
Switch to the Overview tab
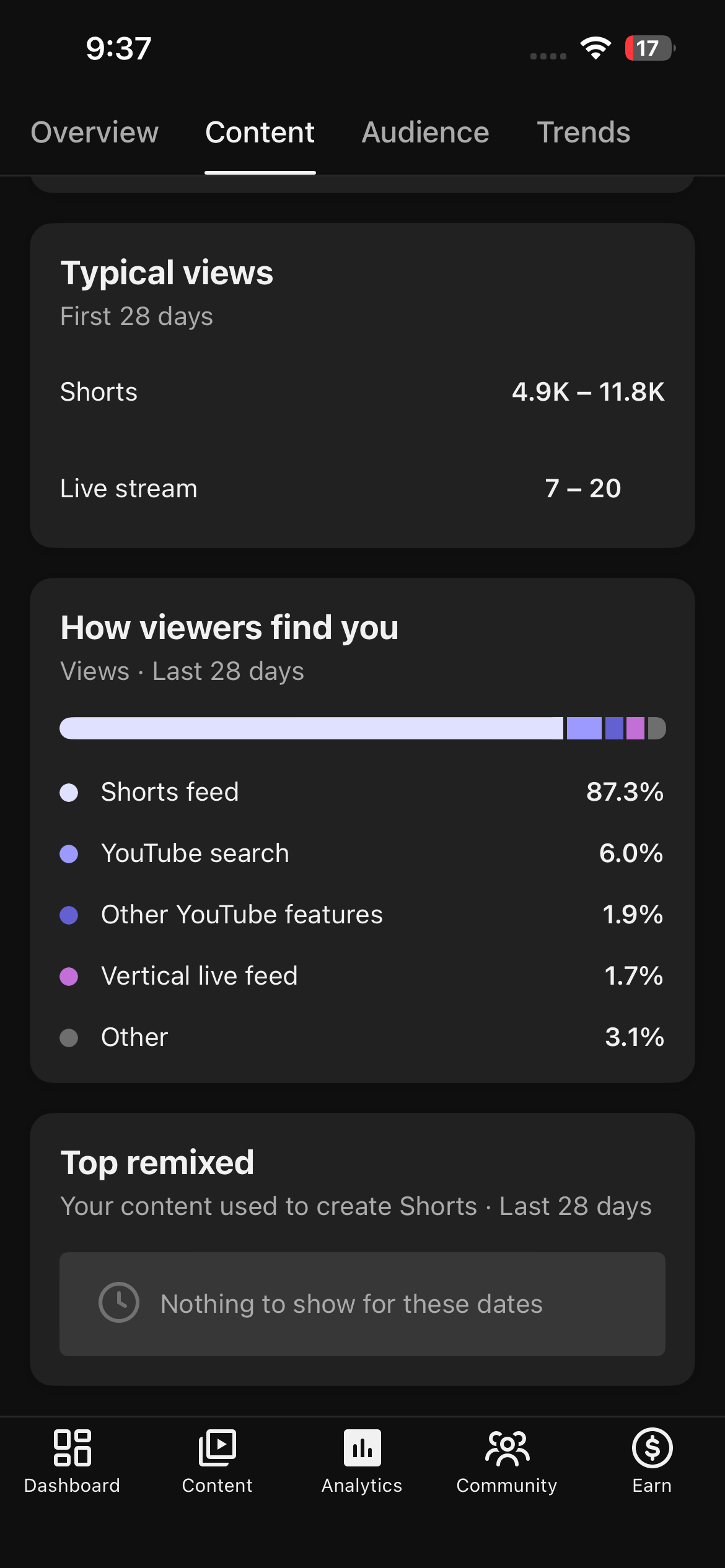coord(95,133)
